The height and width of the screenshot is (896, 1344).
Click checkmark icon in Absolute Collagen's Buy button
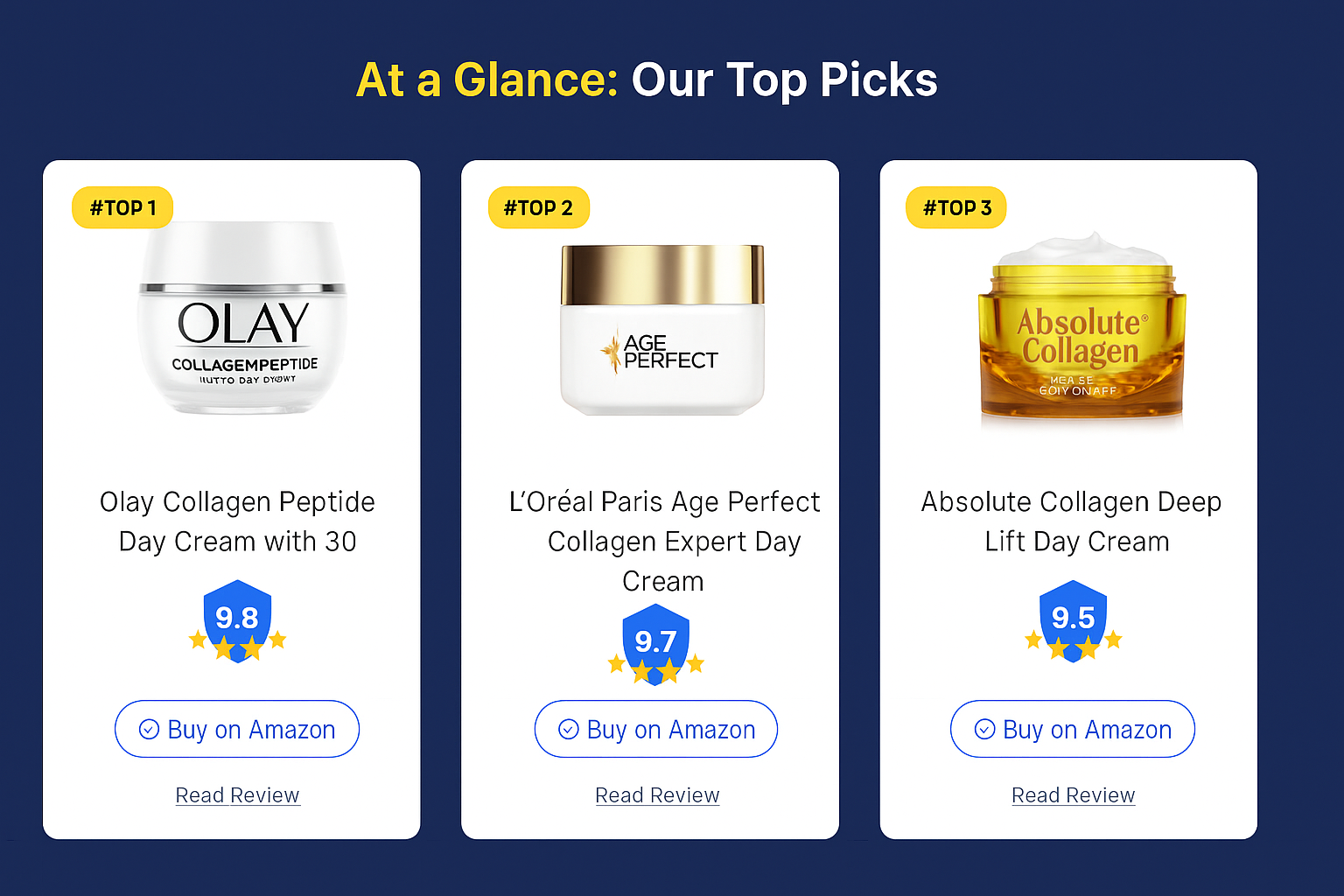(x=985, y=729)
